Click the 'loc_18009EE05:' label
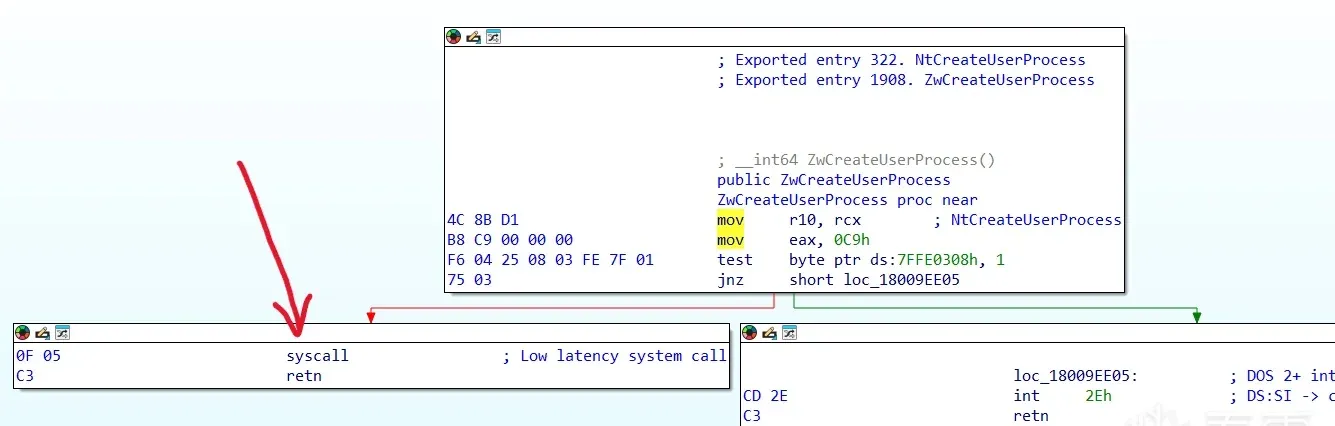This screenshot has width=1335, height=426. pyautogui.click(x=1076, y=376)
